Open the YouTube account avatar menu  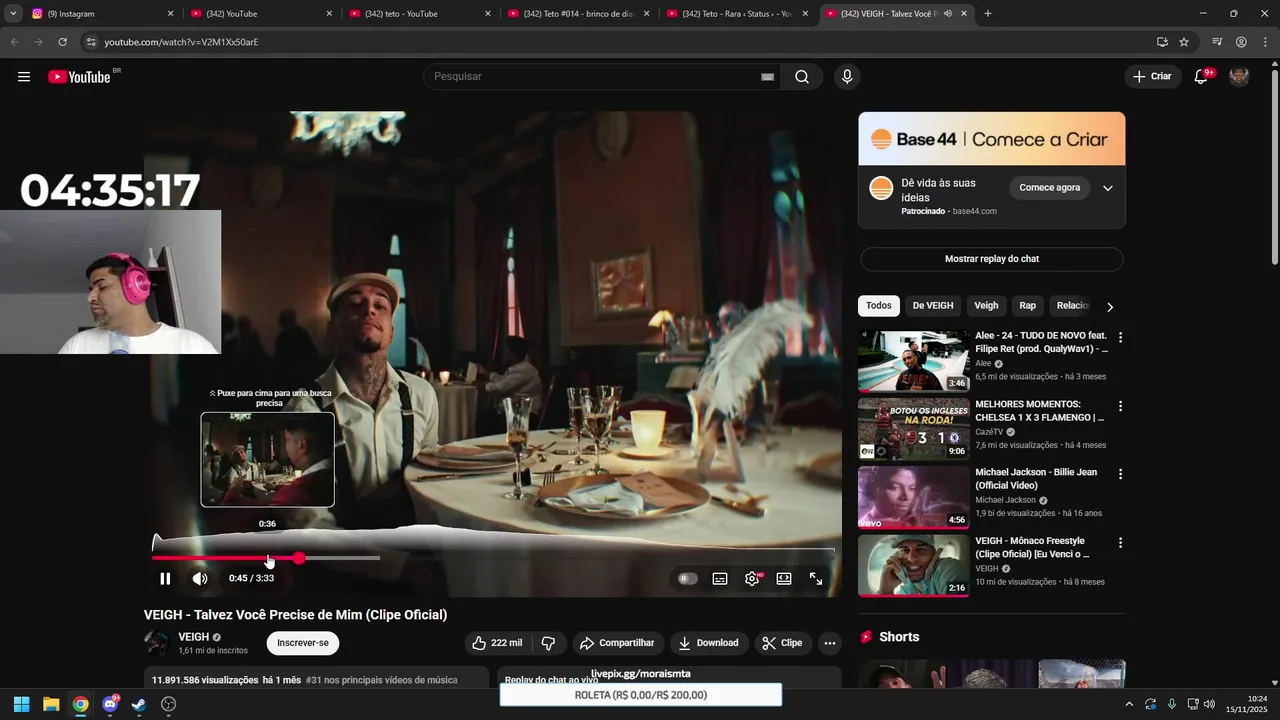(x=1239, y=77)
